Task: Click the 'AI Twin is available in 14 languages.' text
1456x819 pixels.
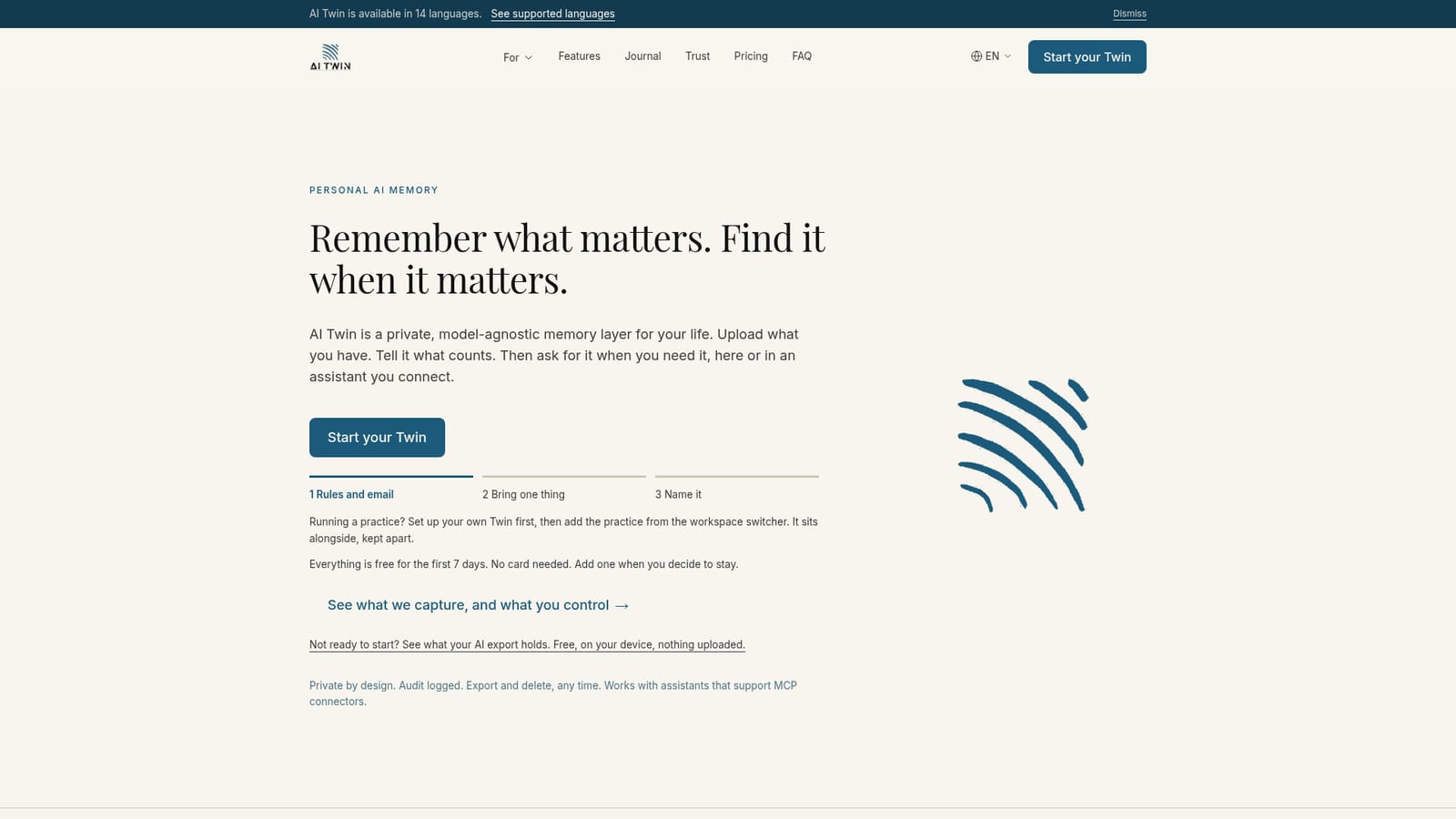Action: [396, 14]
